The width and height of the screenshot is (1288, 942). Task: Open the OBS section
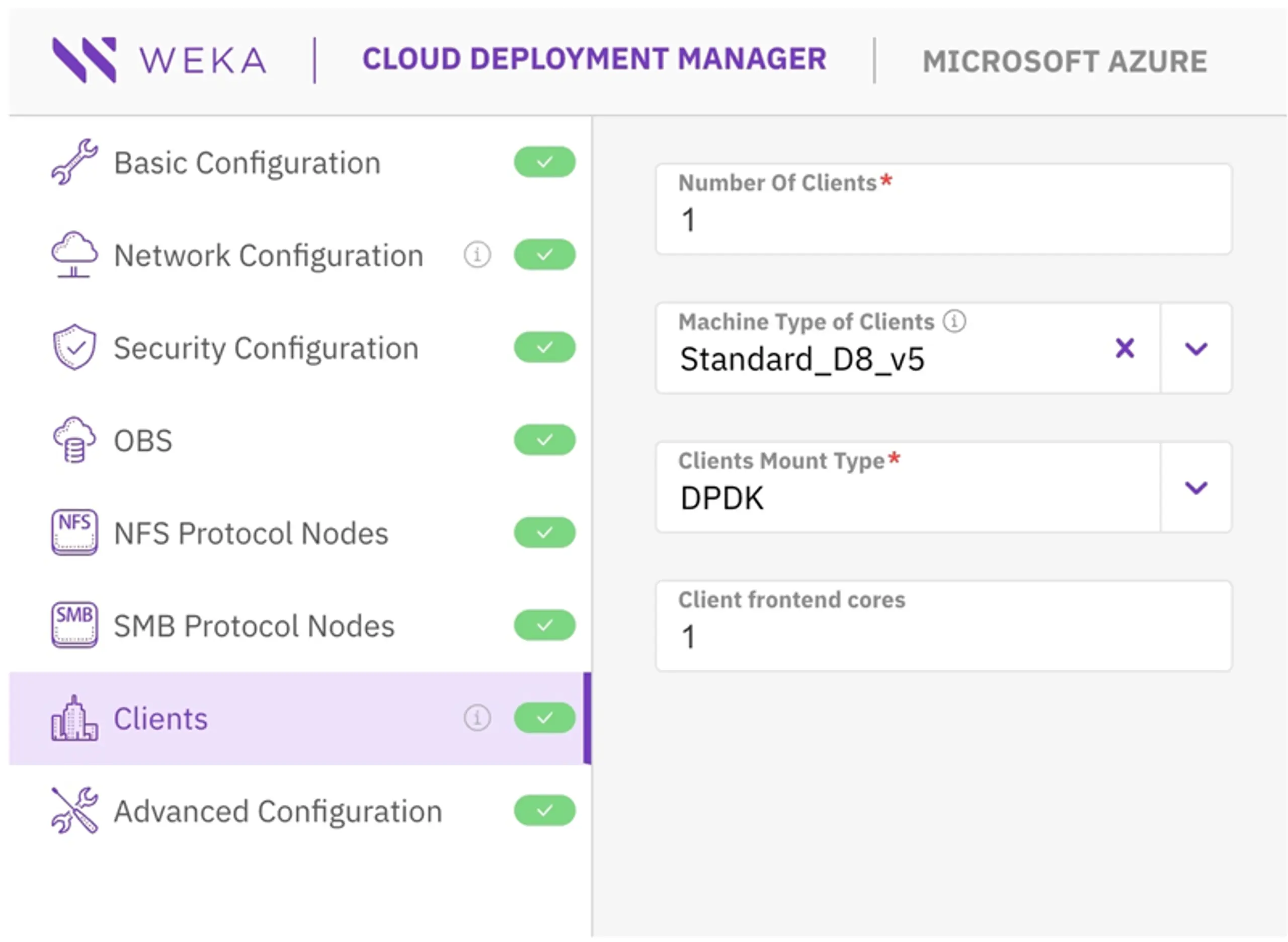tap(300, 440)
